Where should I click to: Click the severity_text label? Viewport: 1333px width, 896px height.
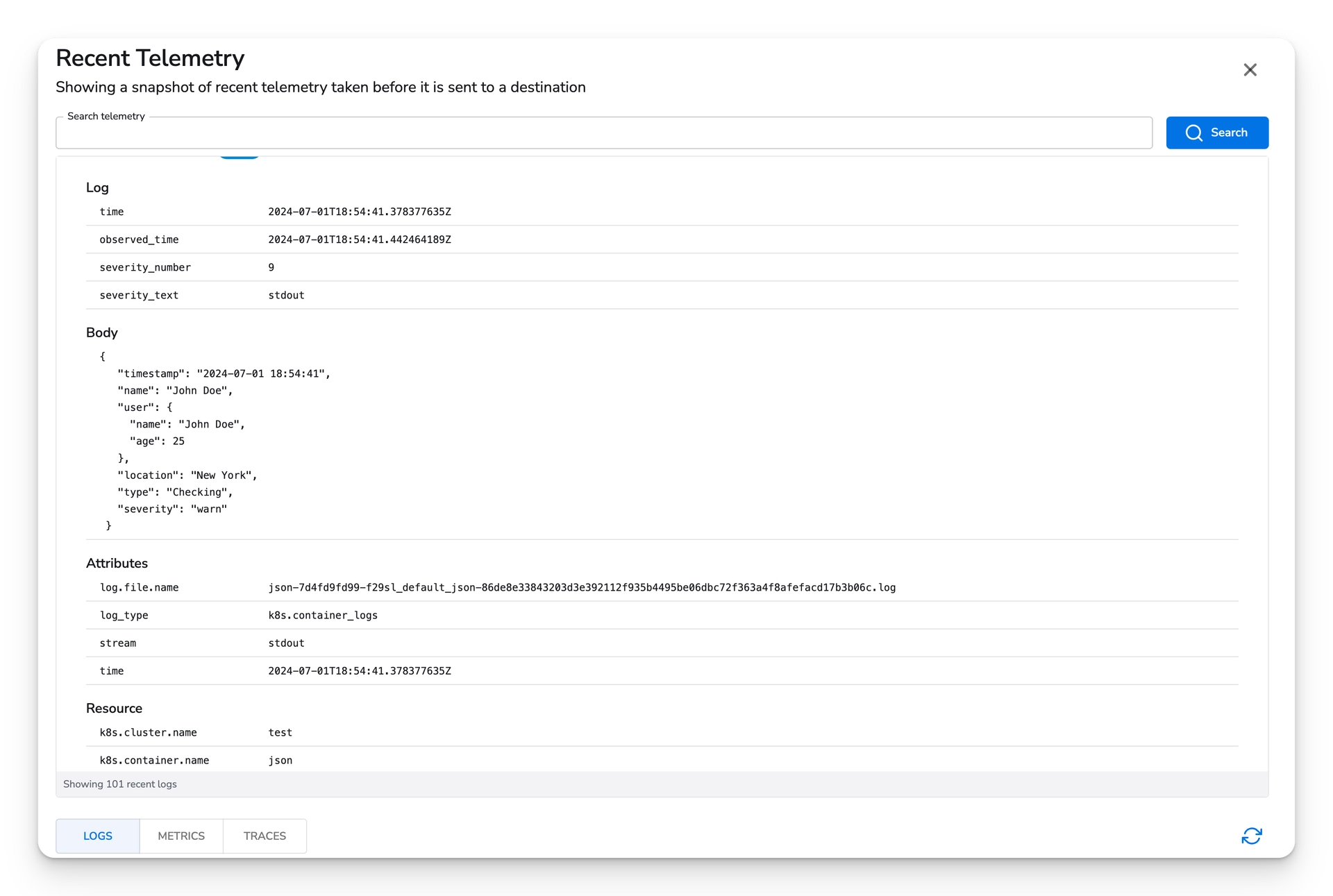click(x=139, y=295)
